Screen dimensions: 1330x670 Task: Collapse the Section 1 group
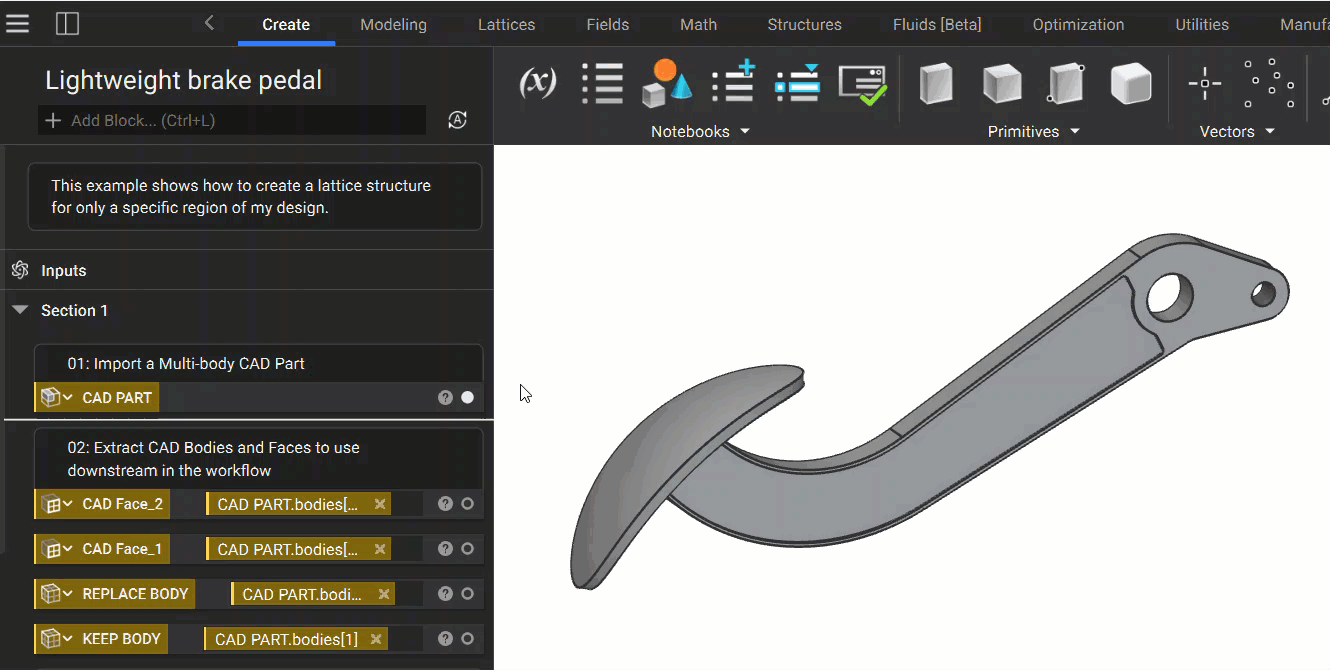(x=20, y=310)
